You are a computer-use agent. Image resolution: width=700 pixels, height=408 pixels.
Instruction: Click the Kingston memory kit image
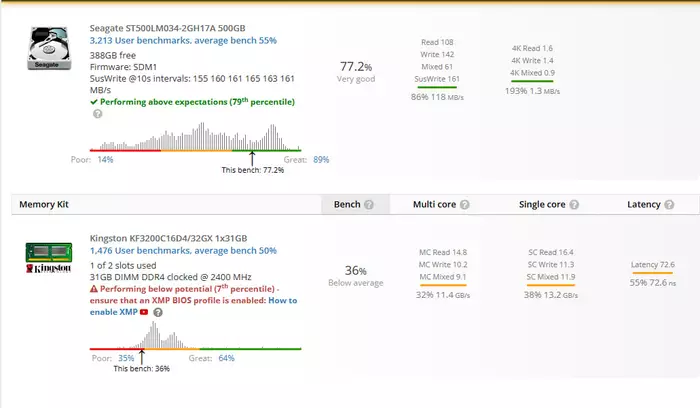pyautogui.click(x=49, y=258)
